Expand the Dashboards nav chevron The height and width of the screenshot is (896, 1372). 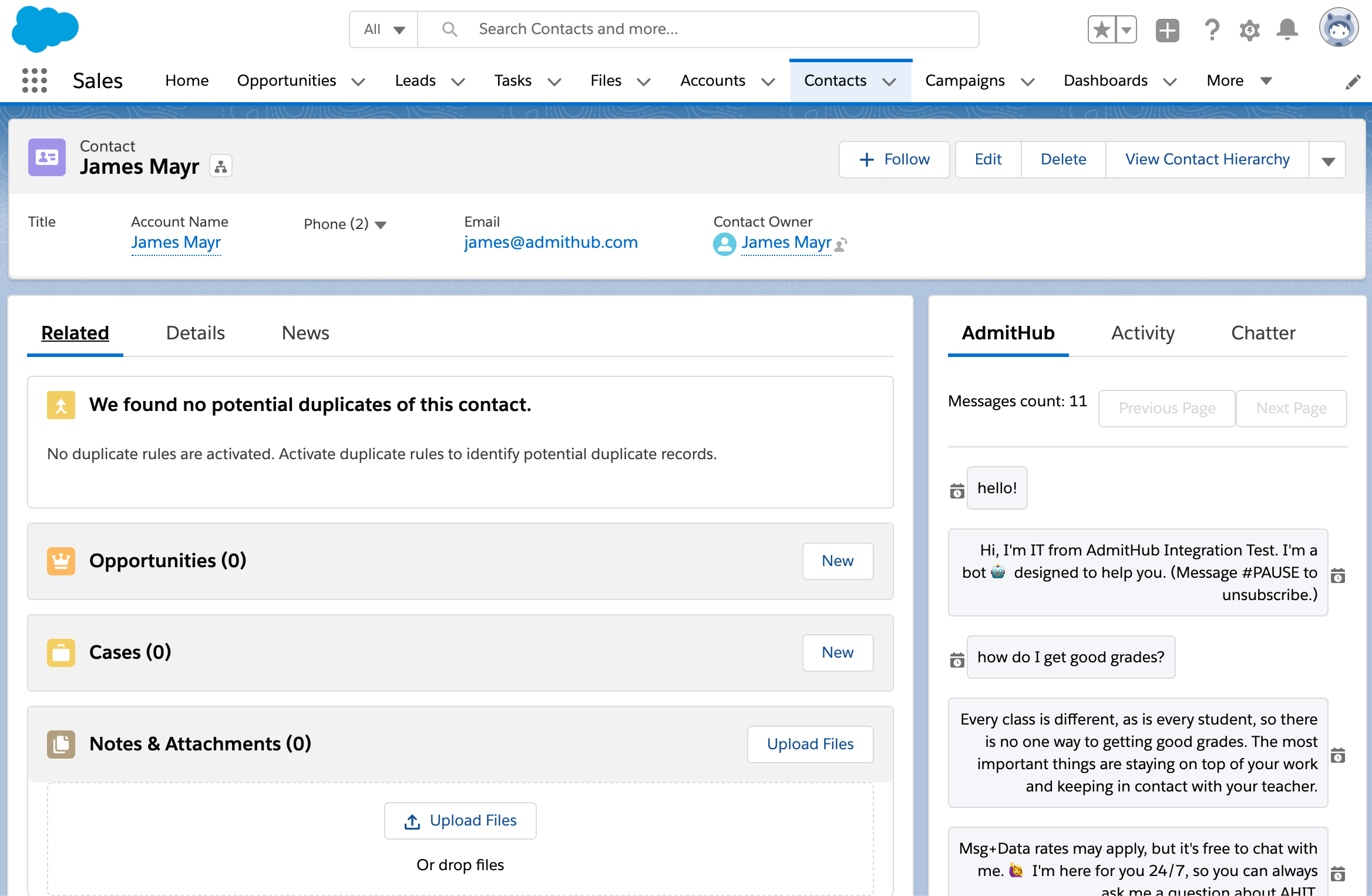[1170, 82]
